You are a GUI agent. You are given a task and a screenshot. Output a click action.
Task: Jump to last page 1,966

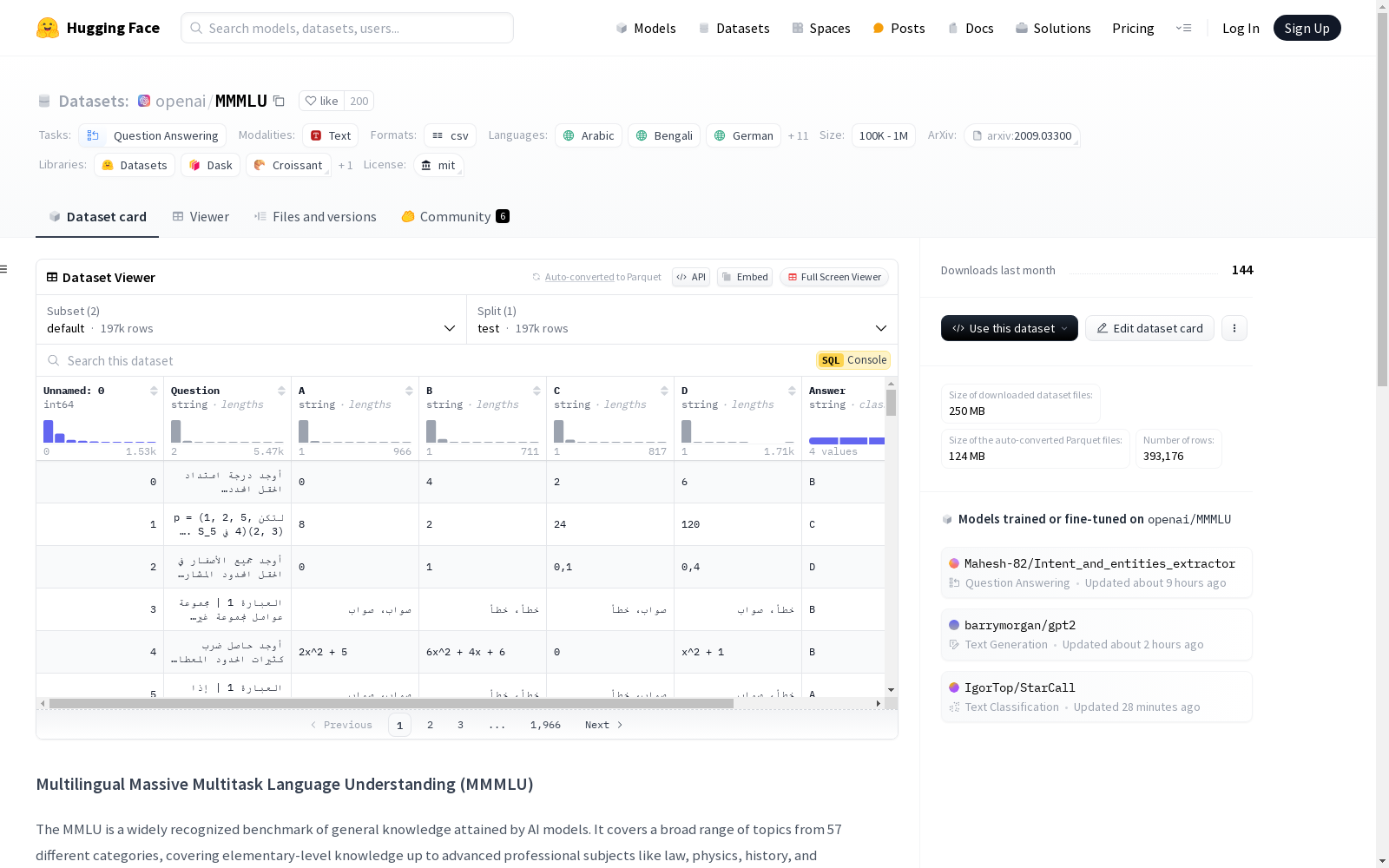(545, 725)
